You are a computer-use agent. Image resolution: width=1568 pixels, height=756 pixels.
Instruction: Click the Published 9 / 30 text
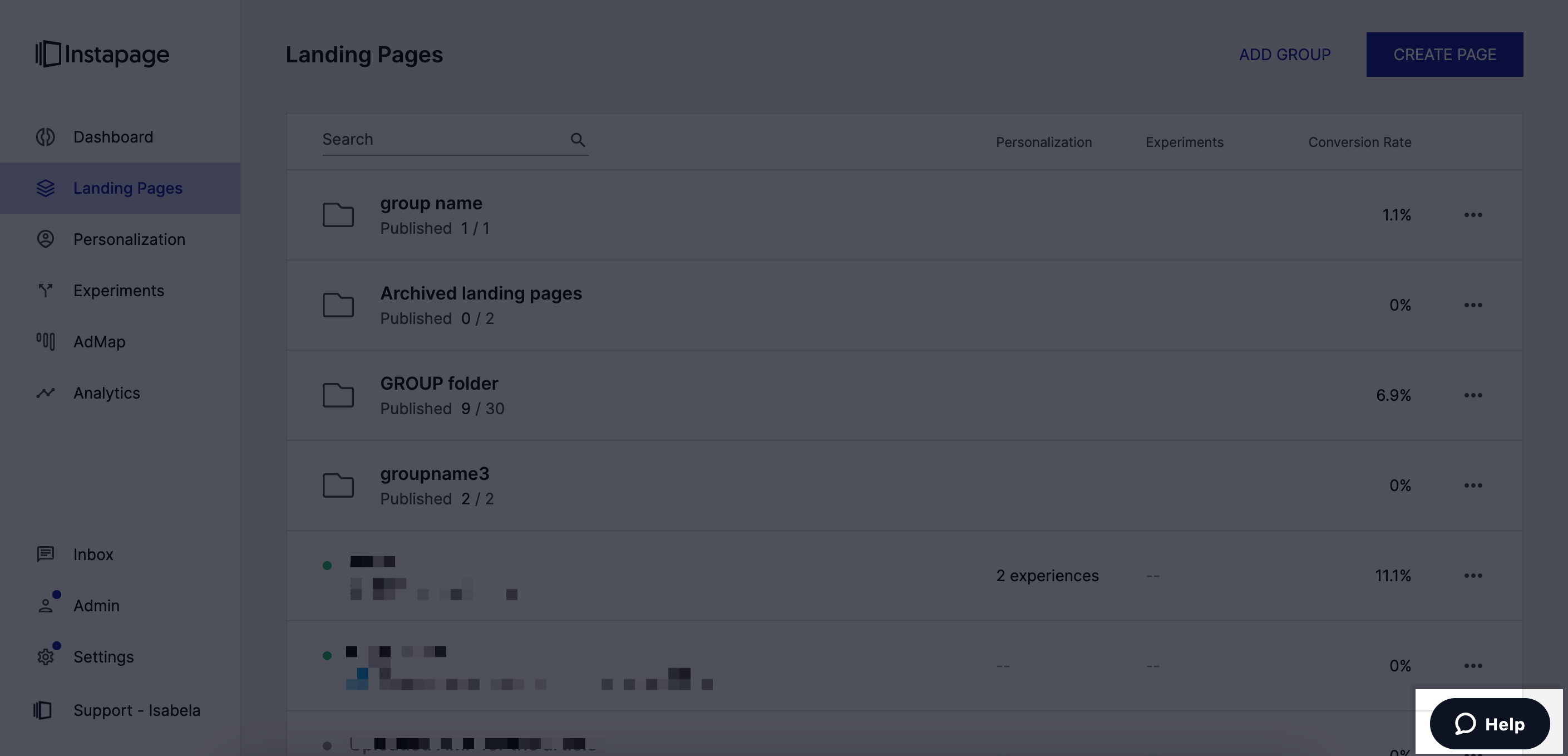tap(442, 409)
